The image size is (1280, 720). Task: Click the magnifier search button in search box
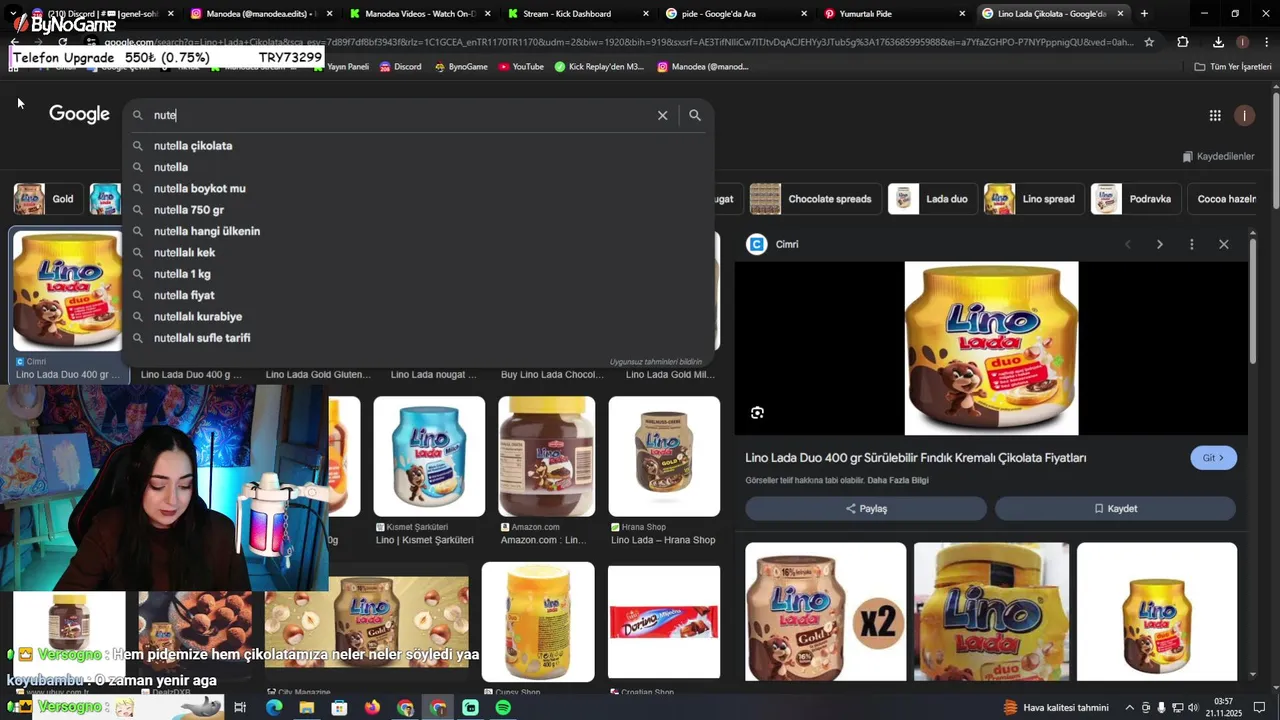(x=695, y=115)
